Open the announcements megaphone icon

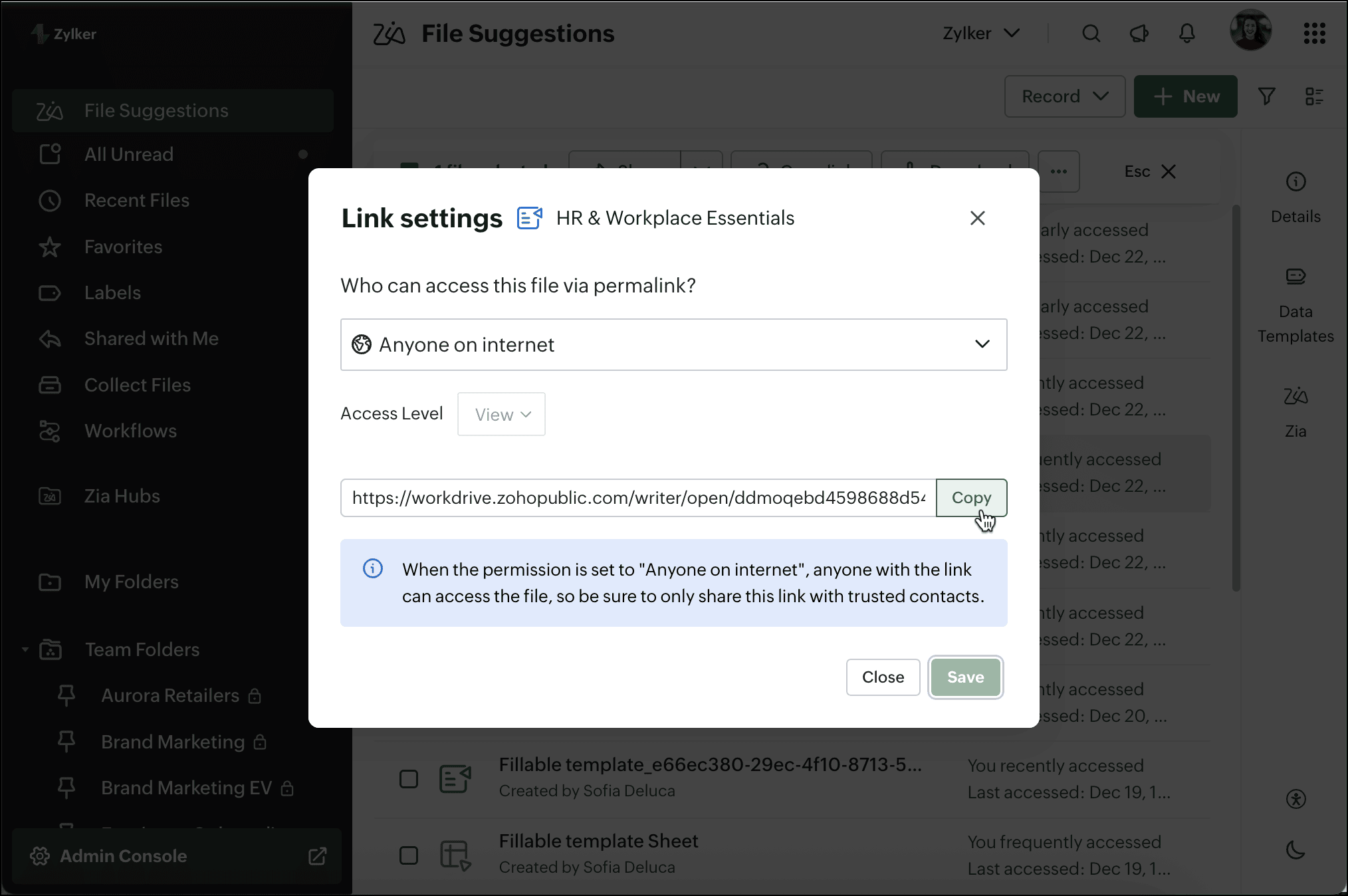pos(1139,34)
